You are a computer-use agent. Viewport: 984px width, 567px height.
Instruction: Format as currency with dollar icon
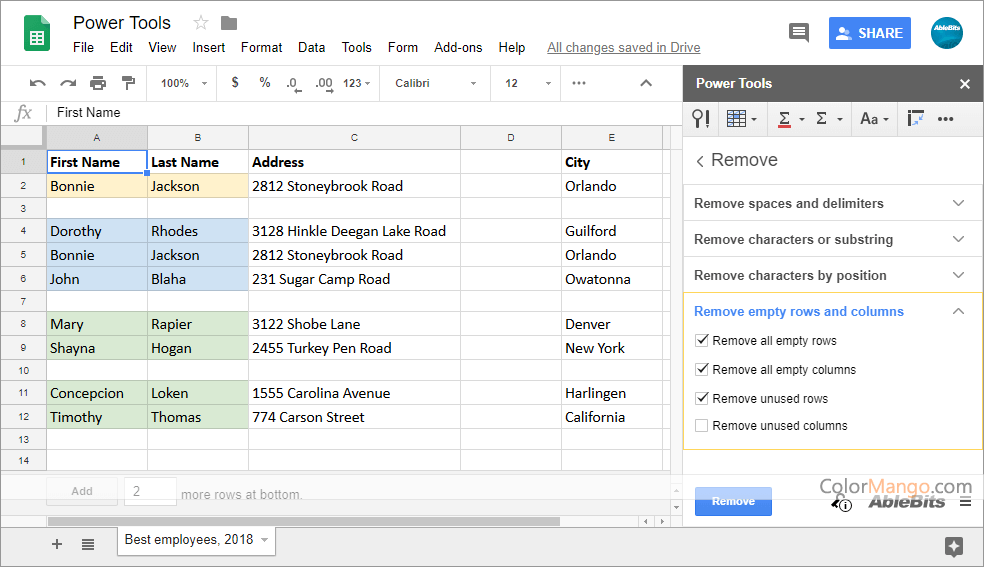pos(235,83)
